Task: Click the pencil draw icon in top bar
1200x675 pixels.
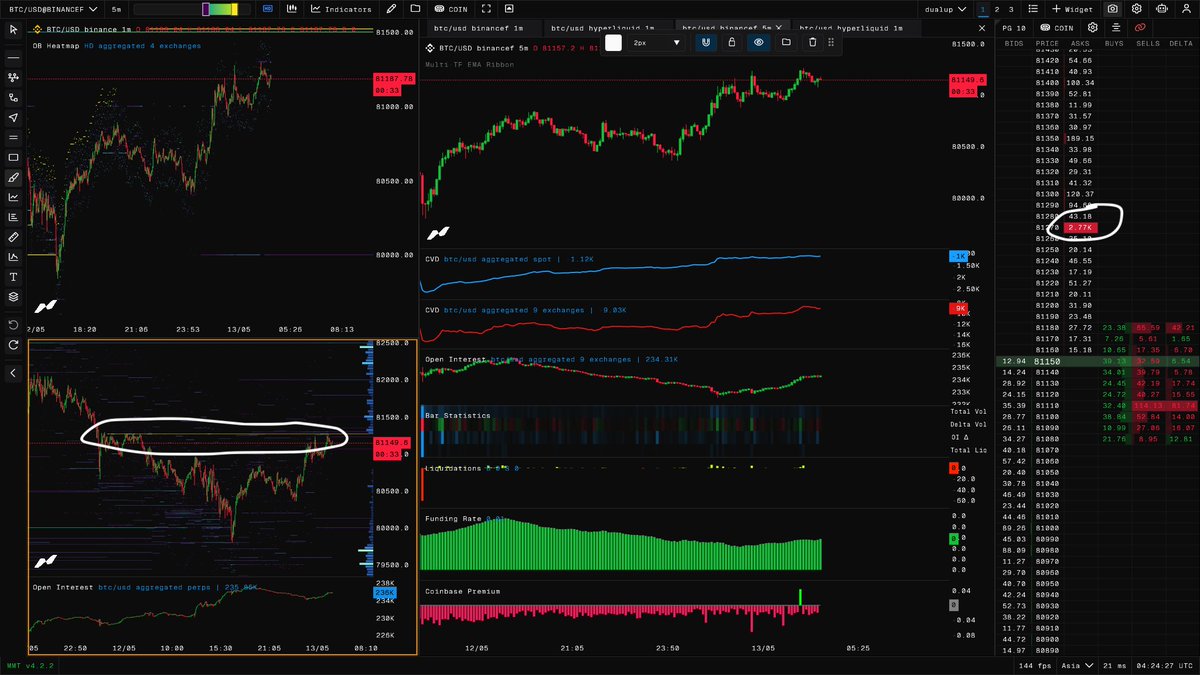Action: [x=390, y=9]
